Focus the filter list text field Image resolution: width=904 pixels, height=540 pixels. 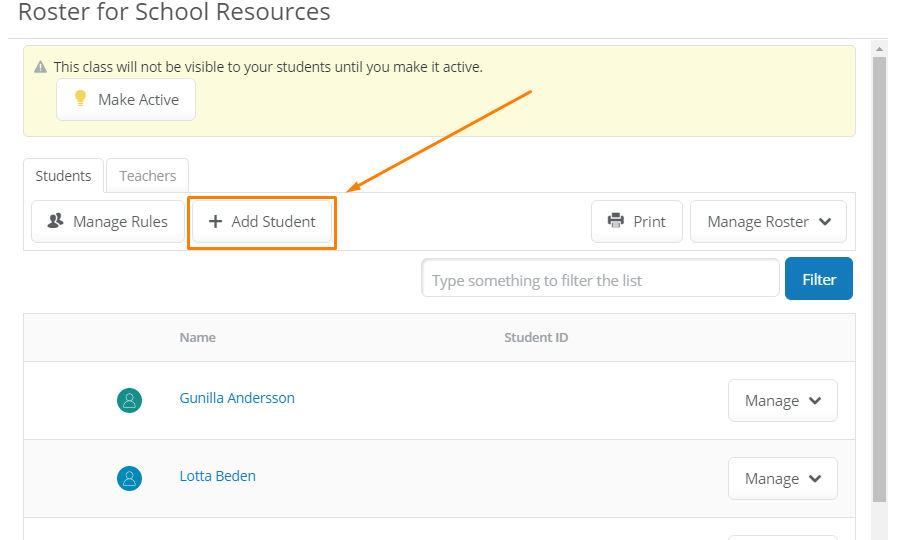[600, 278]
